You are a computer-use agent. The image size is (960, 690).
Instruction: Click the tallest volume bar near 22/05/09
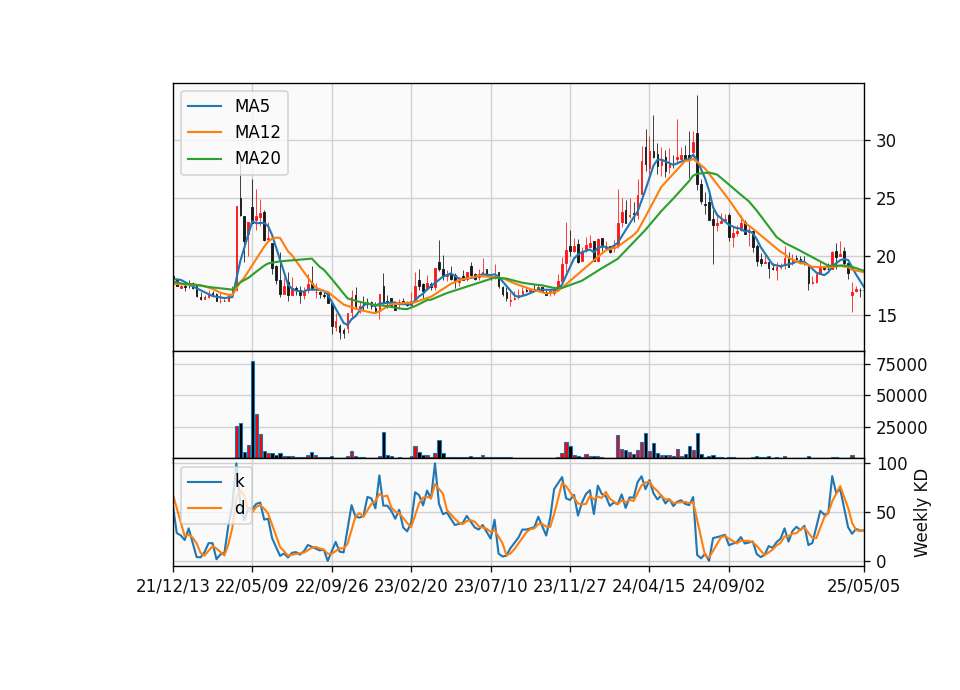click(x=253, y=410)
